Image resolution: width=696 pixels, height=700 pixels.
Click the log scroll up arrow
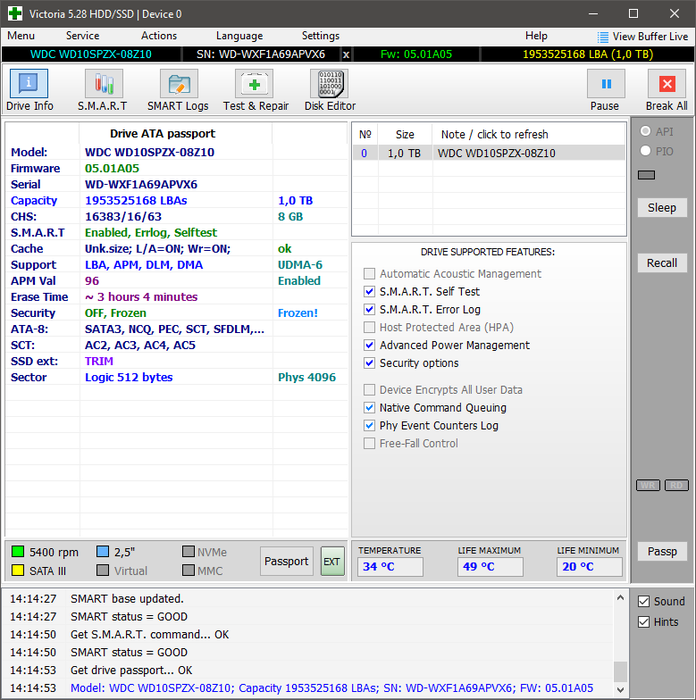620,597
